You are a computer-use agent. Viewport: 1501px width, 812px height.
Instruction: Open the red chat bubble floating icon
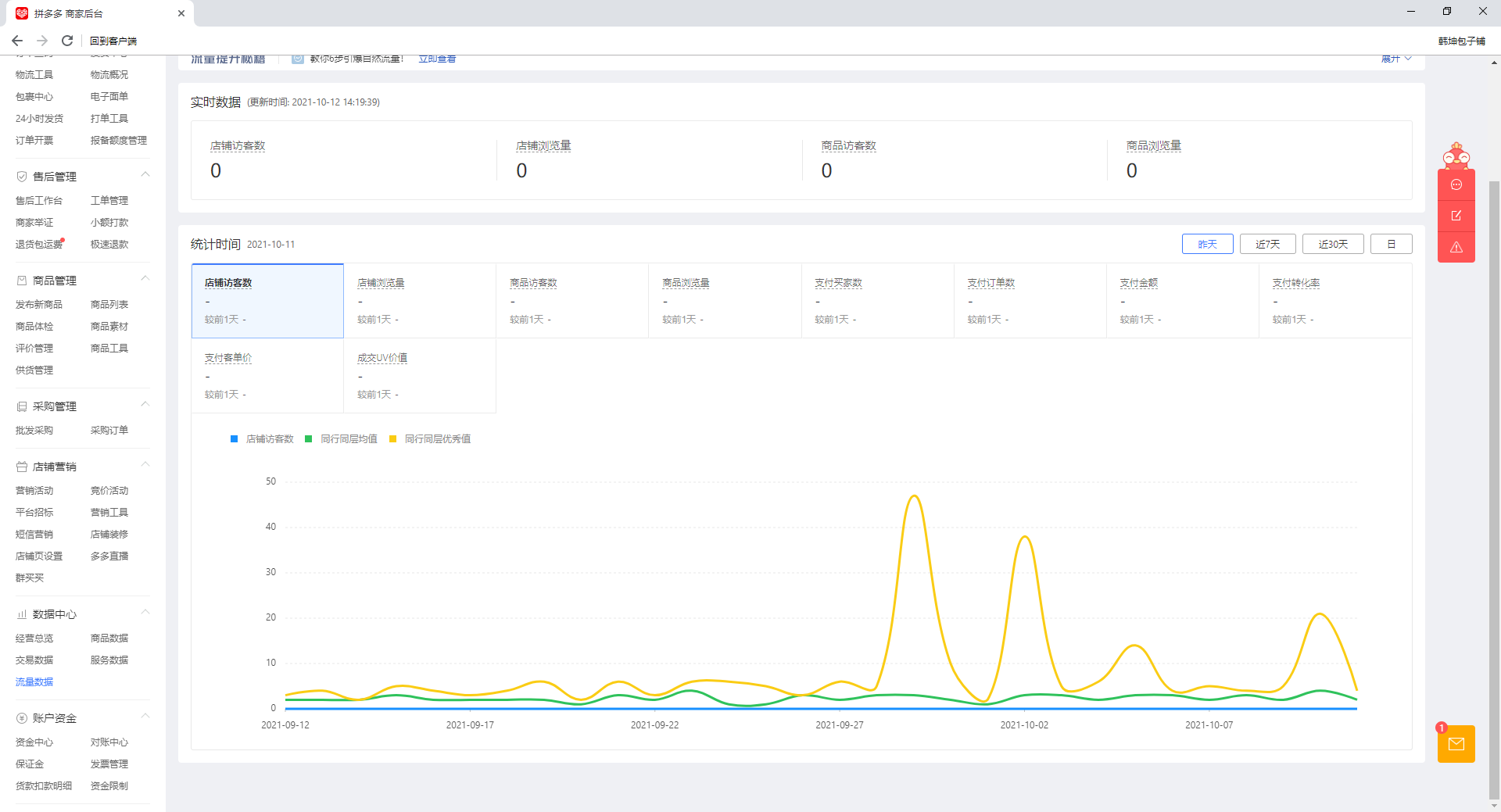coord(1456,185)
